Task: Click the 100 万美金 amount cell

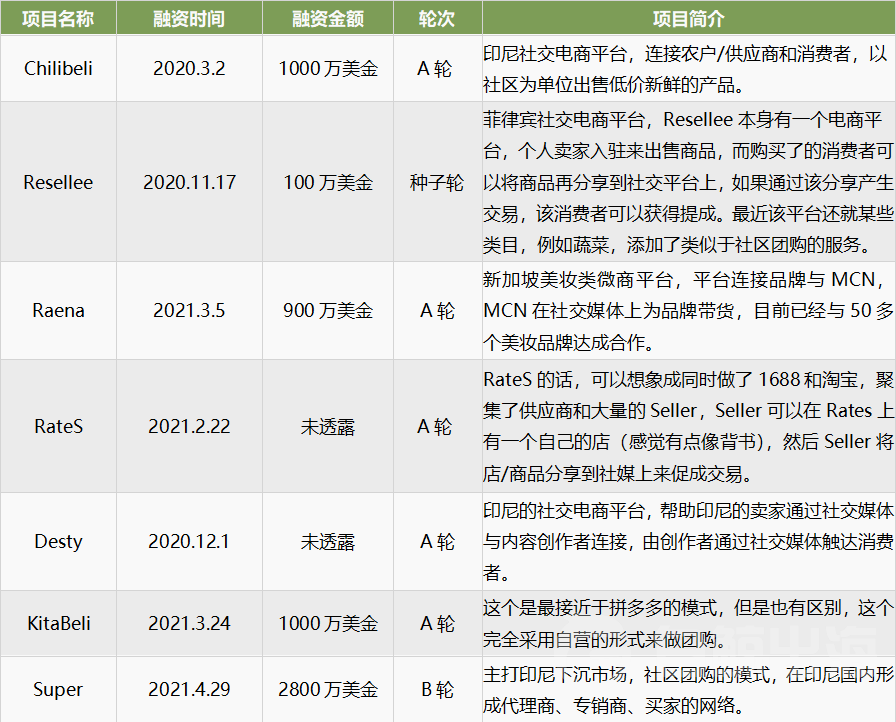Action: pyautogui.click(x=328, y=182)
